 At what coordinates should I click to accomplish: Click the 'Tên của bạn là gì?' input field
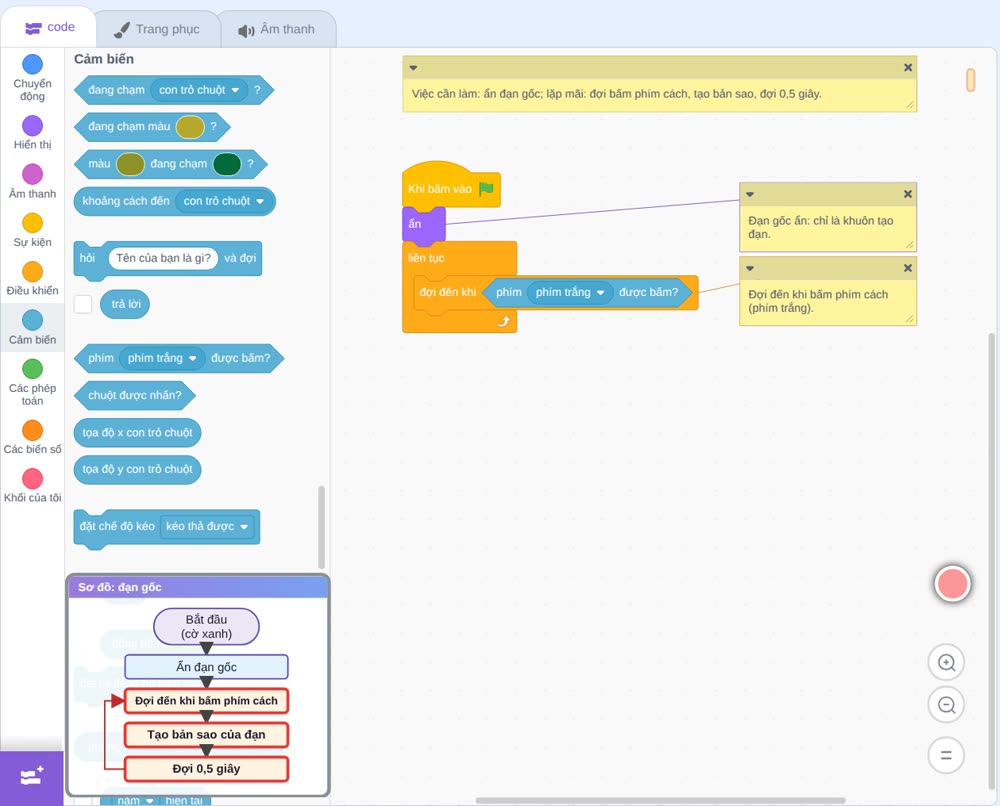click(x=163, y=258)
